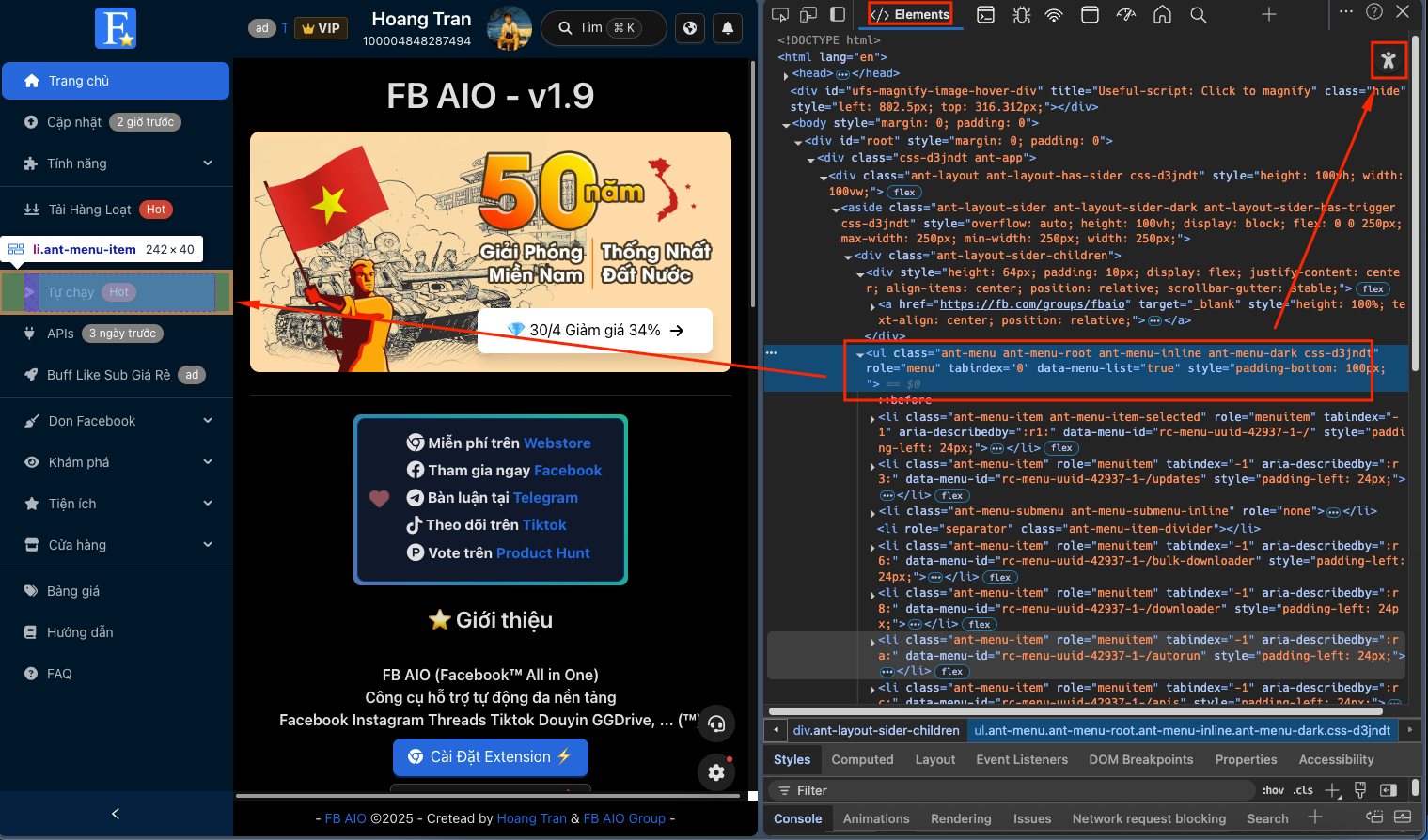The height and width of the screenshot is (840, 1428).
Task: Switch to the Computed tab
Action: (x=862, y=759)
